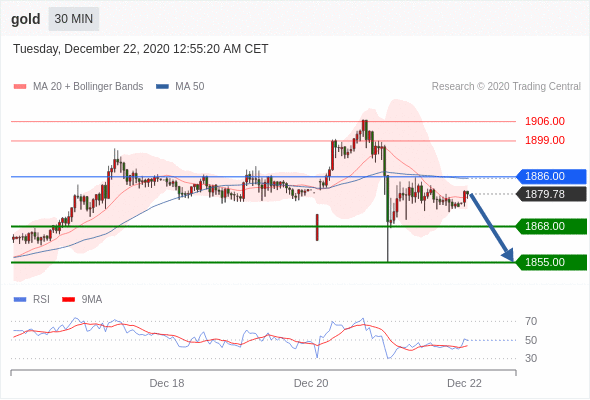
Task: Click the RSI legend swatch
Action: pos(20,300)
